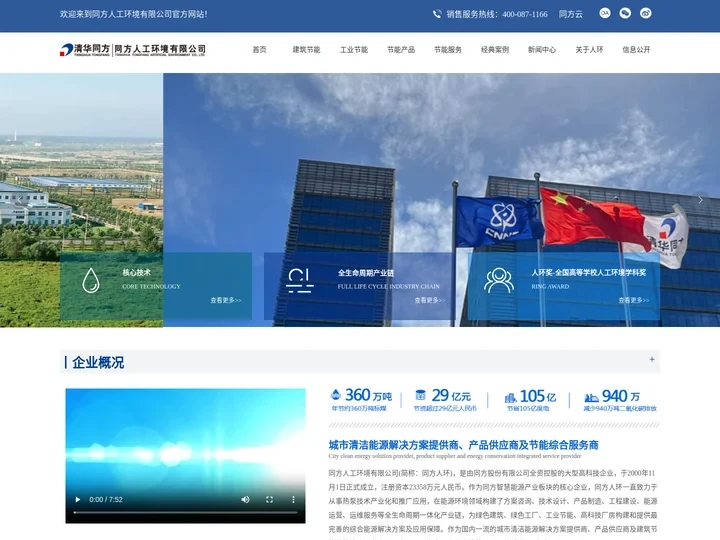Mute the video with the speaker icon
Image resolution: width=720 pixels, height=540 pixels.
[246, 500]
